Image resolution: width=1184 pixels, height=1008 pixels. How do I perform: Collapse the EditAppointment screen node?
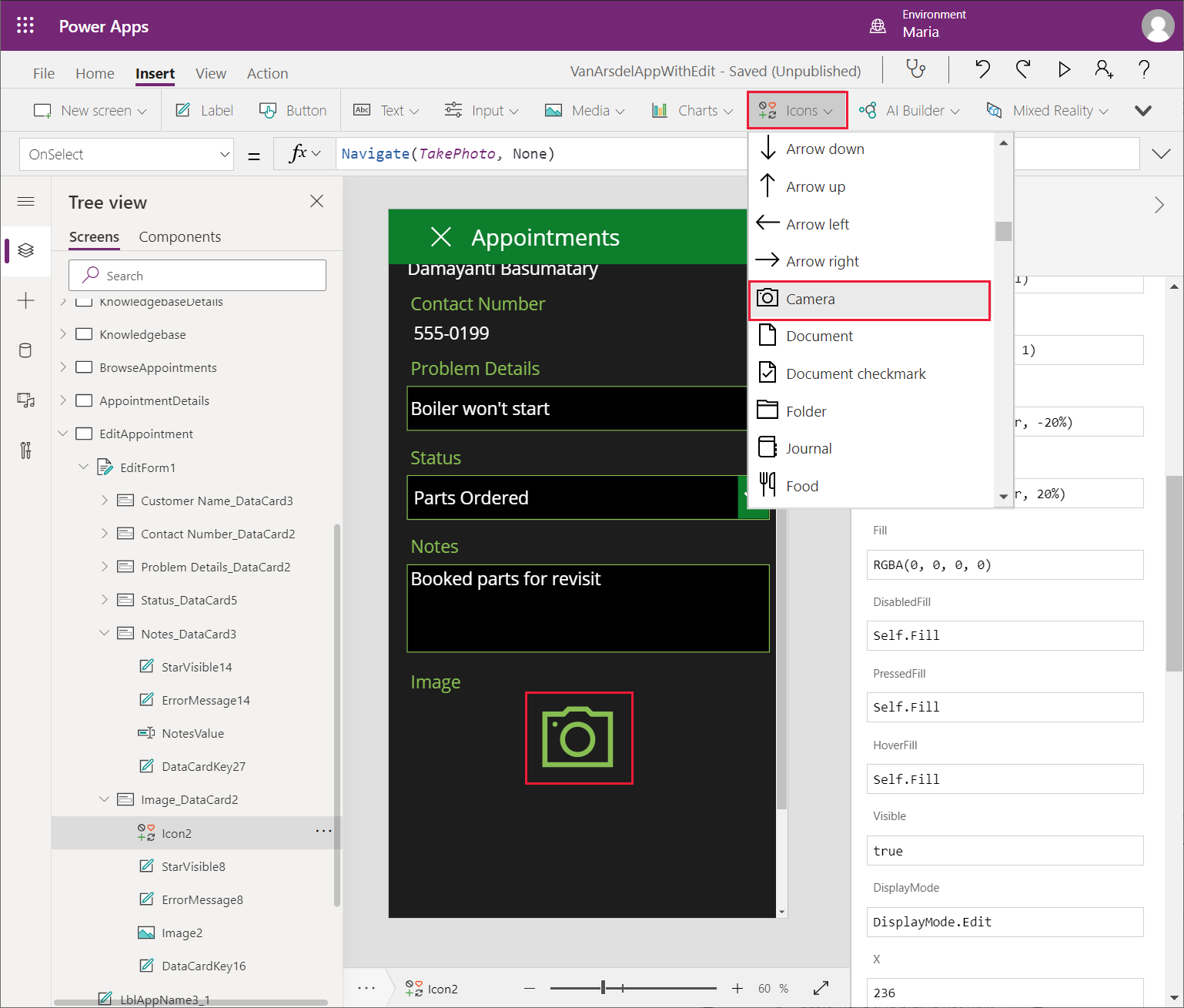63,434
